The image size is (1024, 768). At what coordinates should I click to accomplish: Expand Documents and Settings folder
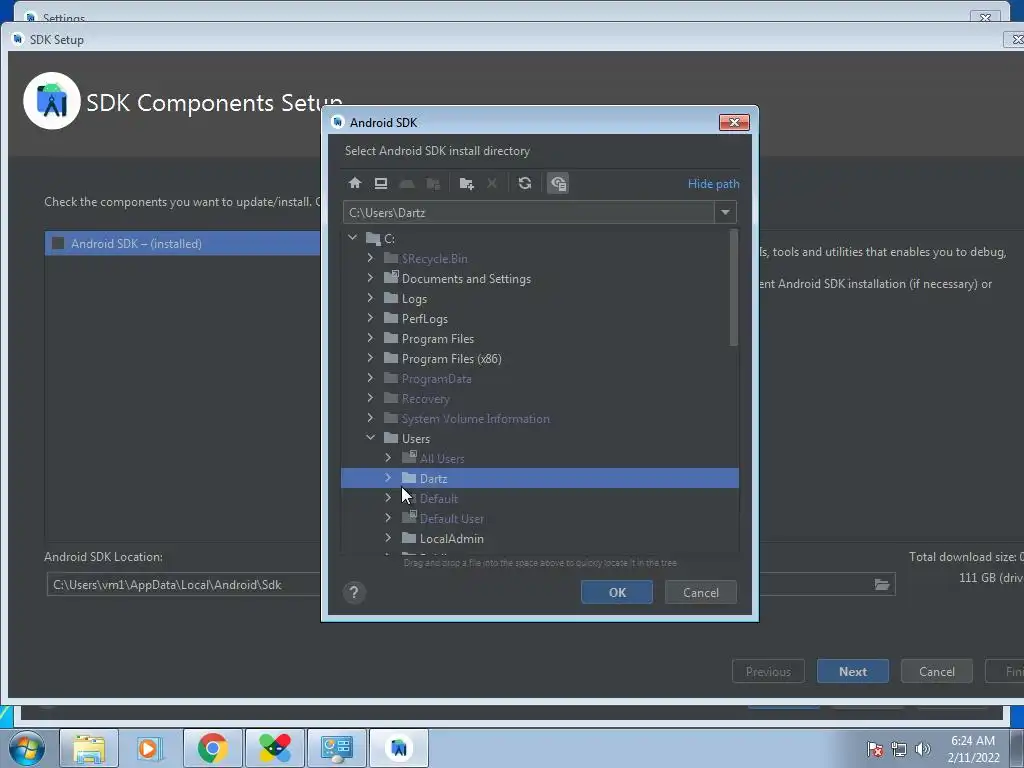point(370,278)
